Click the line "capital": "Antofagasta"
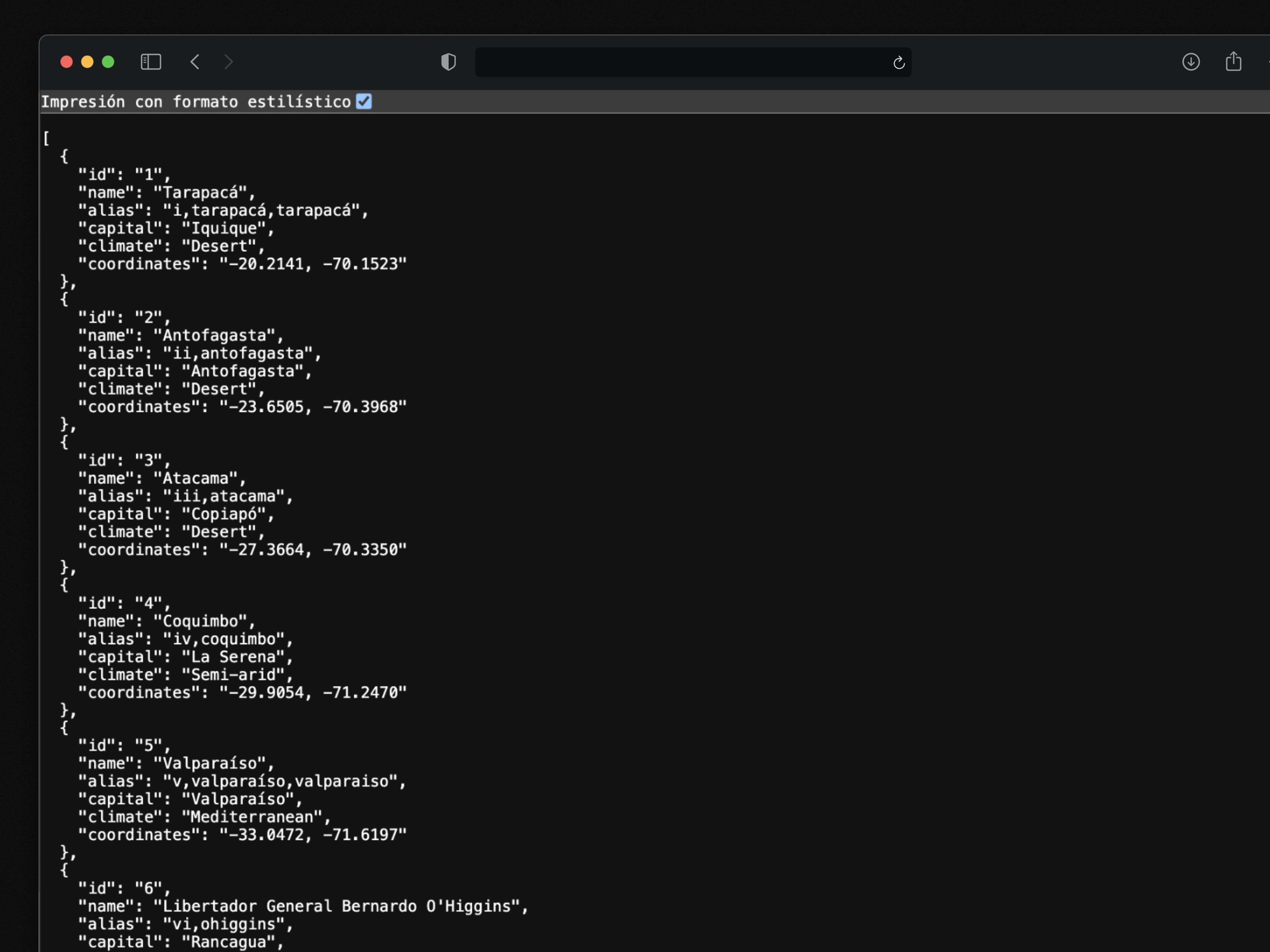 point(195,371)
